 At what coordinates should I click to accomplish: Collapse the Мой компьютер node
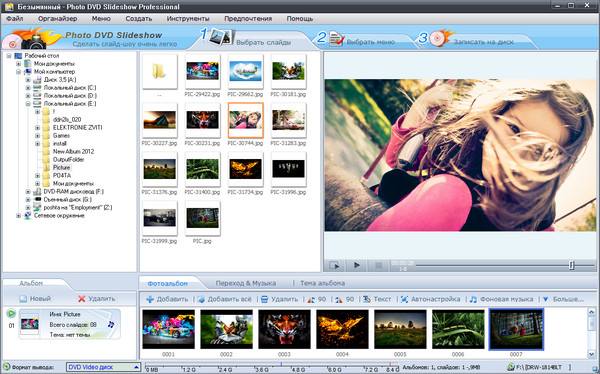18,72
